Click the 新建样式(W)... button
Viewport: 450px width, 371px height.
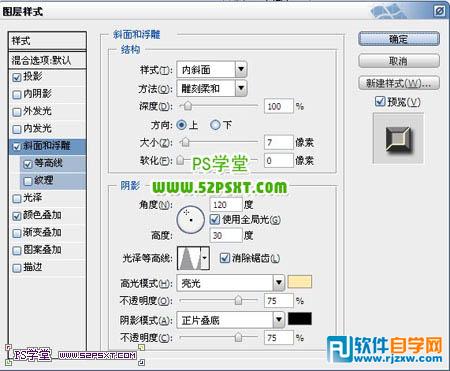click(399, 83)
